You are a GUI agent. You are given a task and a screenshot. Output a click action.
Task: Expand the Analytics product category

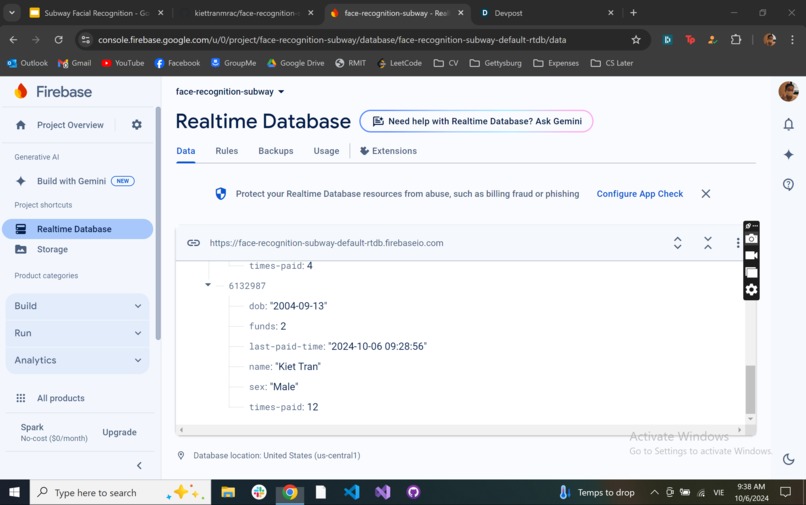click(78, 360)
